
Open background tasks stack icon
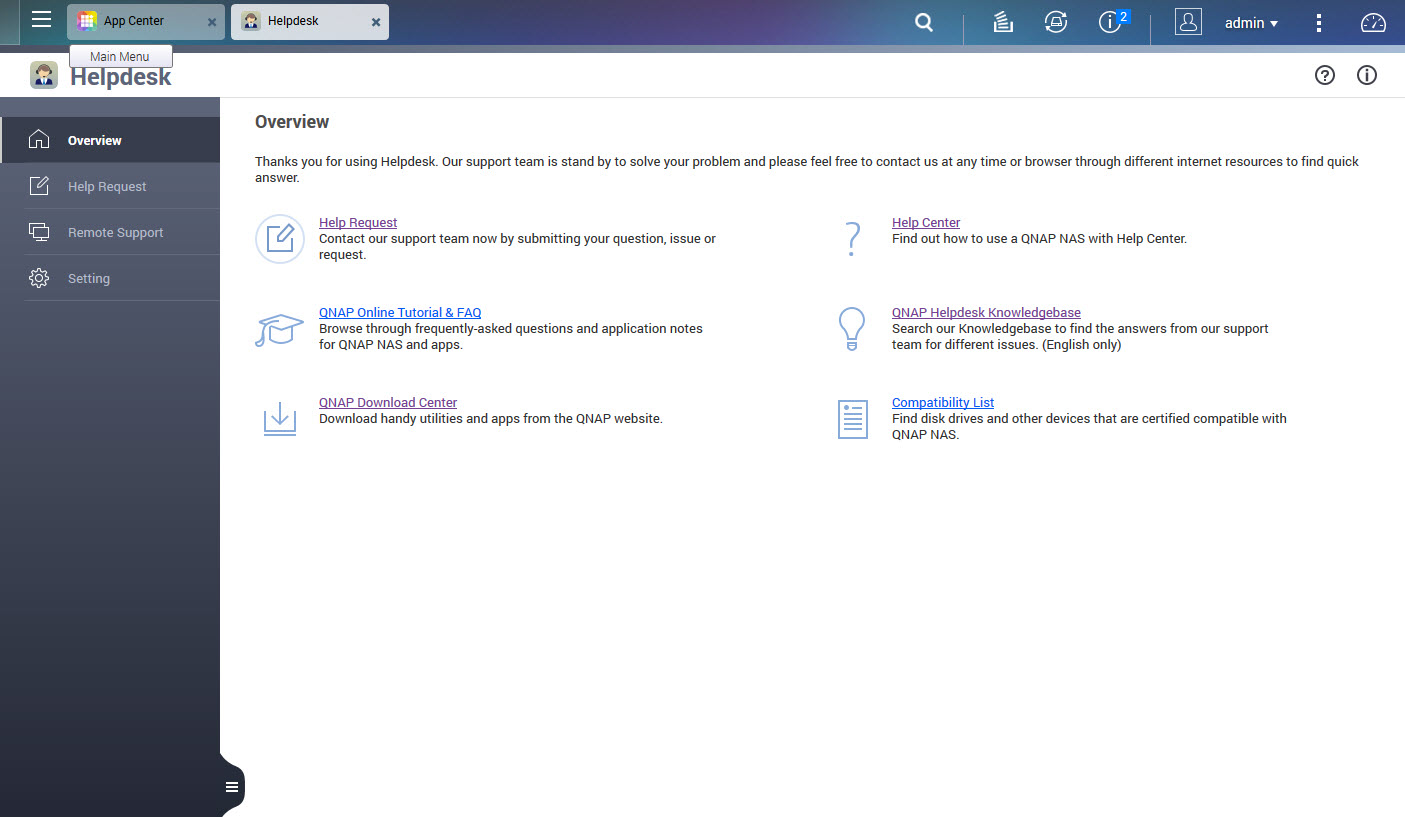[x=1003, y=22]
